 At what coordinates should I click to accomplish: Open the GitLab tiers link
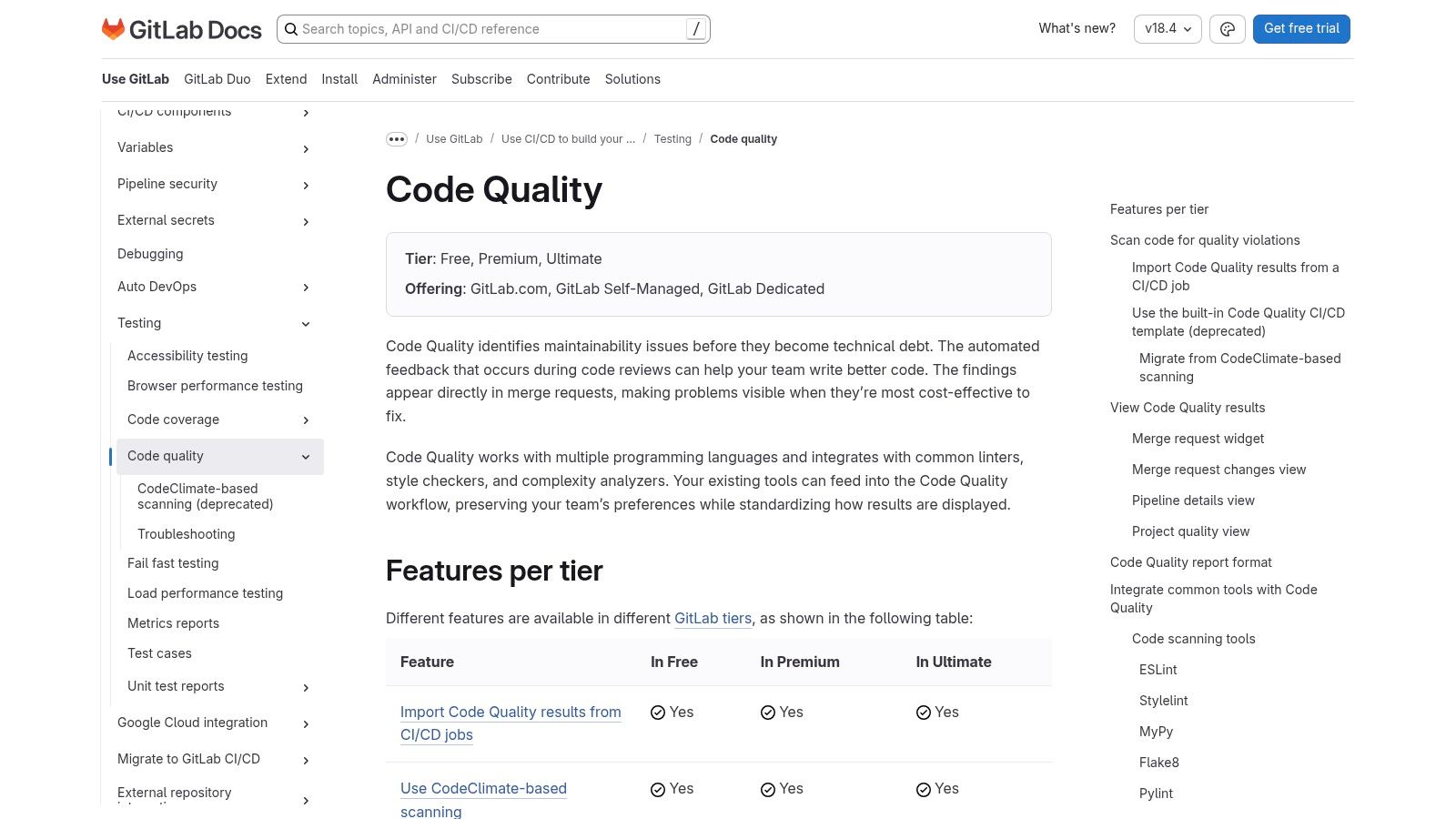pyautogui.click(x=713, y=619)
